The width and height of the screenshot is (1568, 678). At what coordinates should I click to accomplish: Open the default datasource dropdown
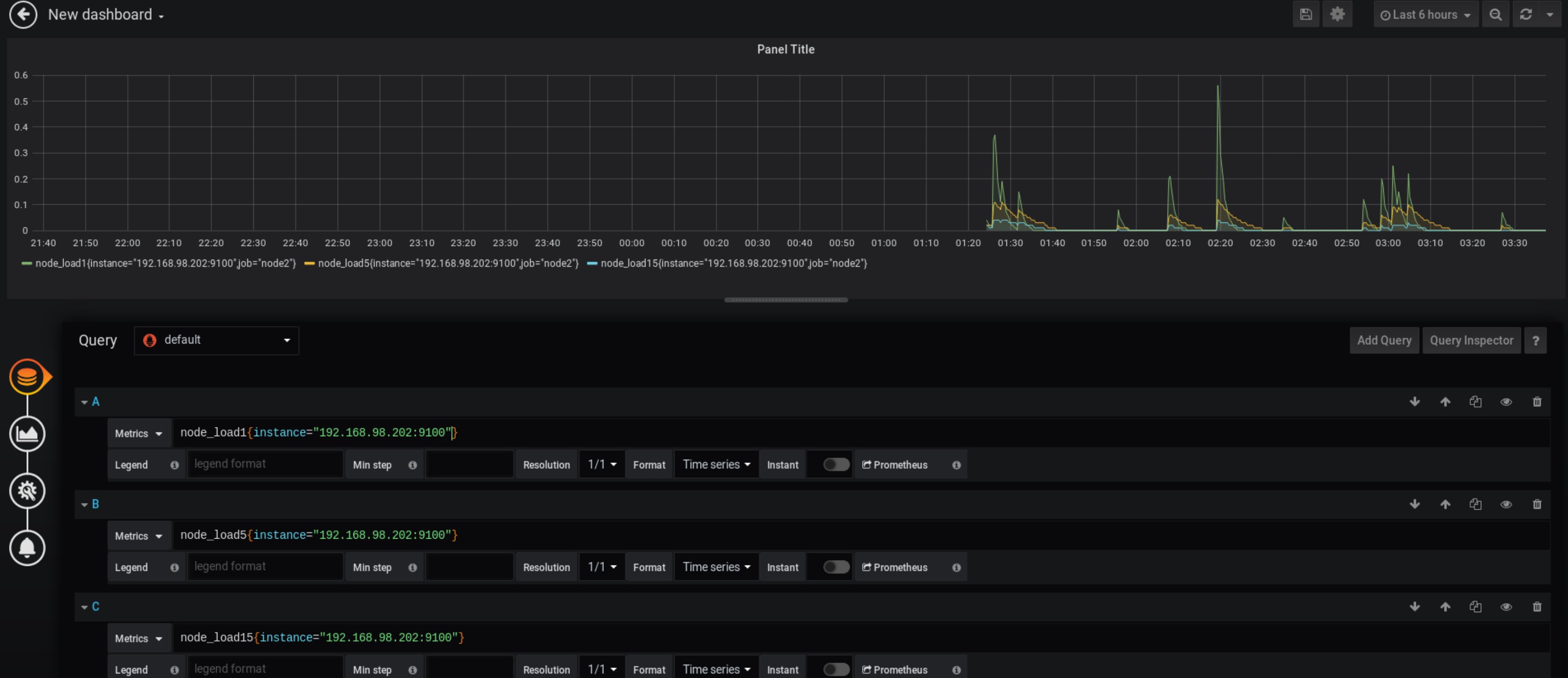(216, 340)
